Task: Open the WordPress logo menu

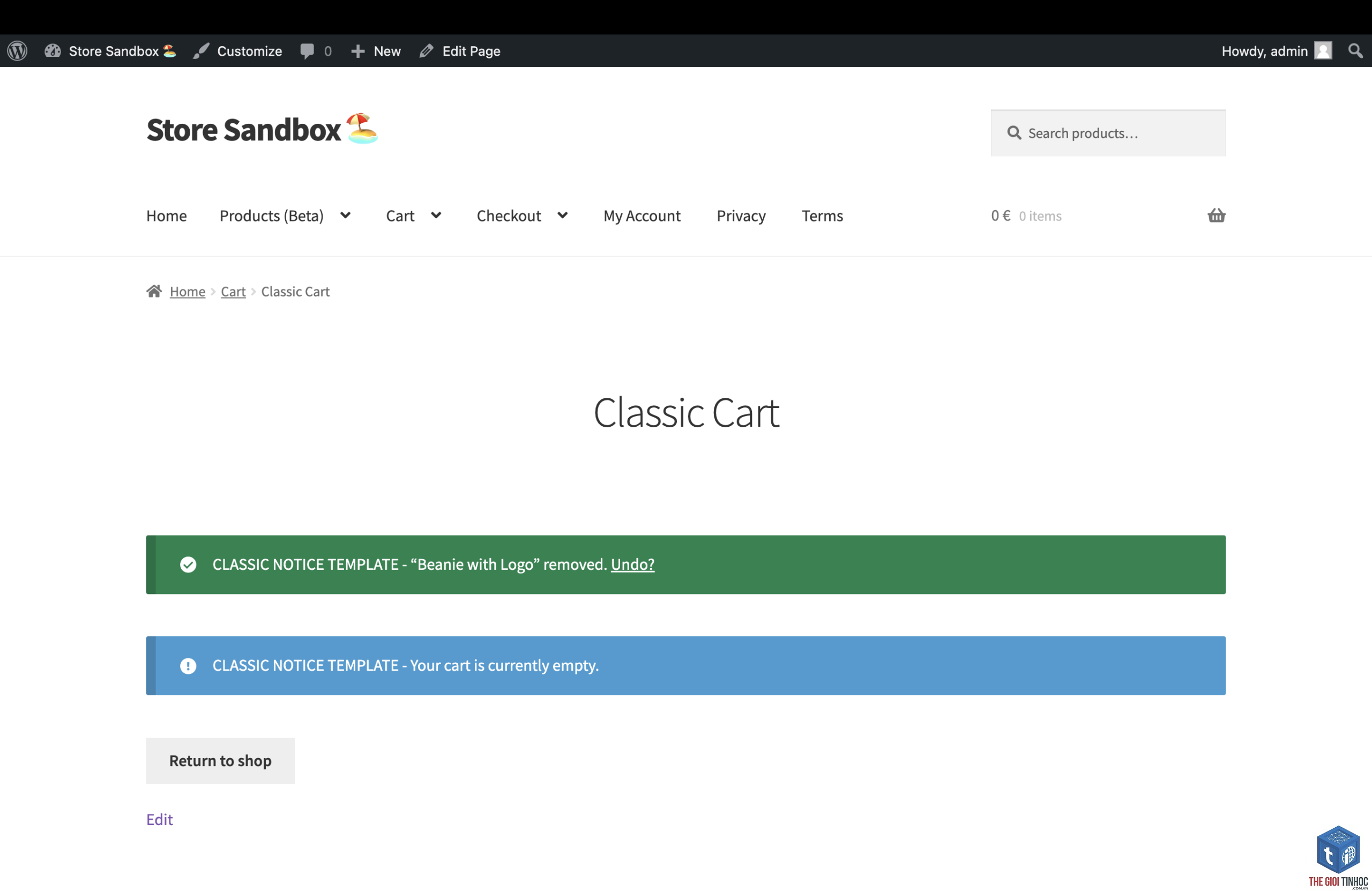Action: click(17, 51)
